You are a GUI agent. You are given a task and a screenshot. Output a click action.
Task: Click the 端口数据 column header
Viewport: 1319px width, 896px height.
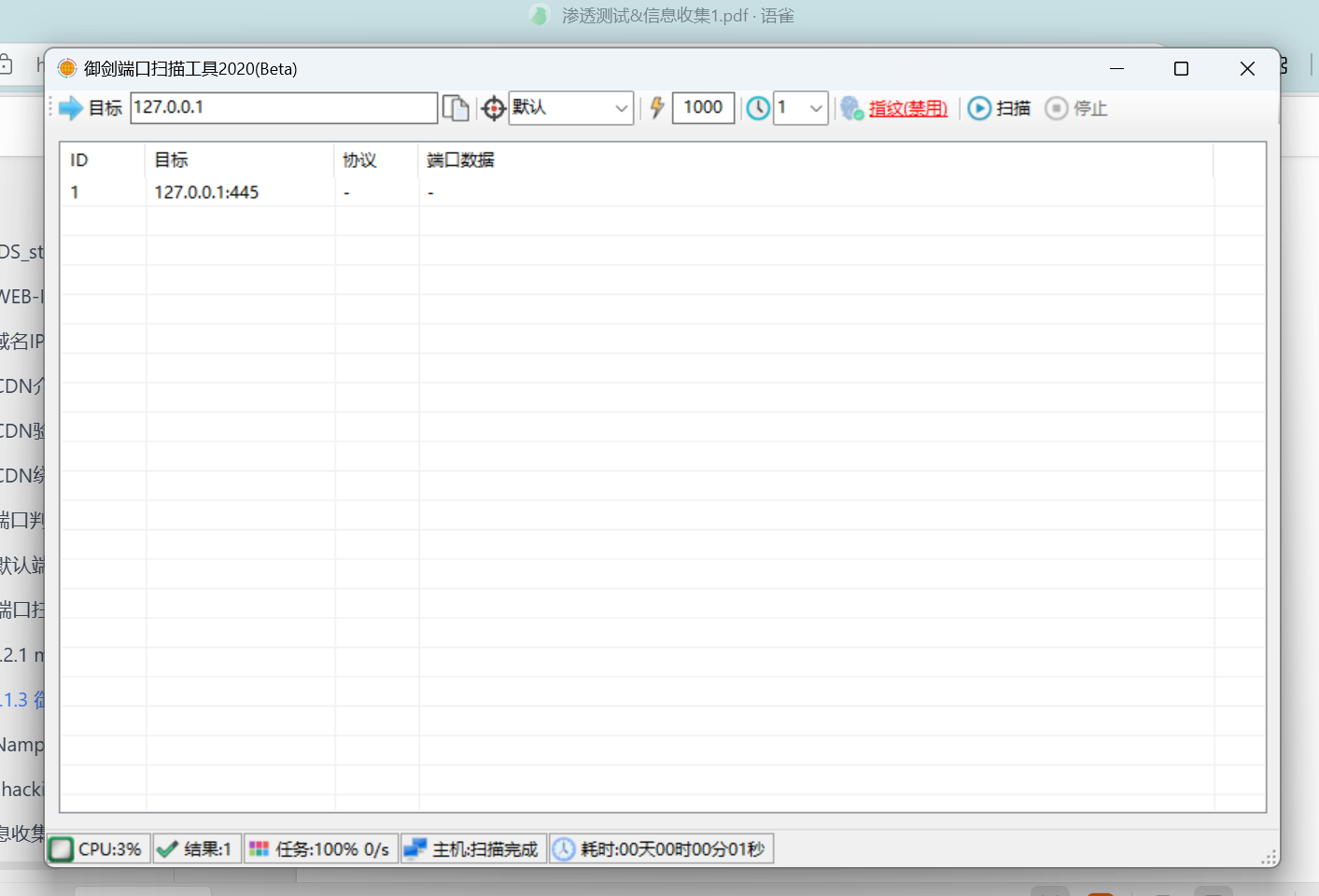click(x=816, y=160)
